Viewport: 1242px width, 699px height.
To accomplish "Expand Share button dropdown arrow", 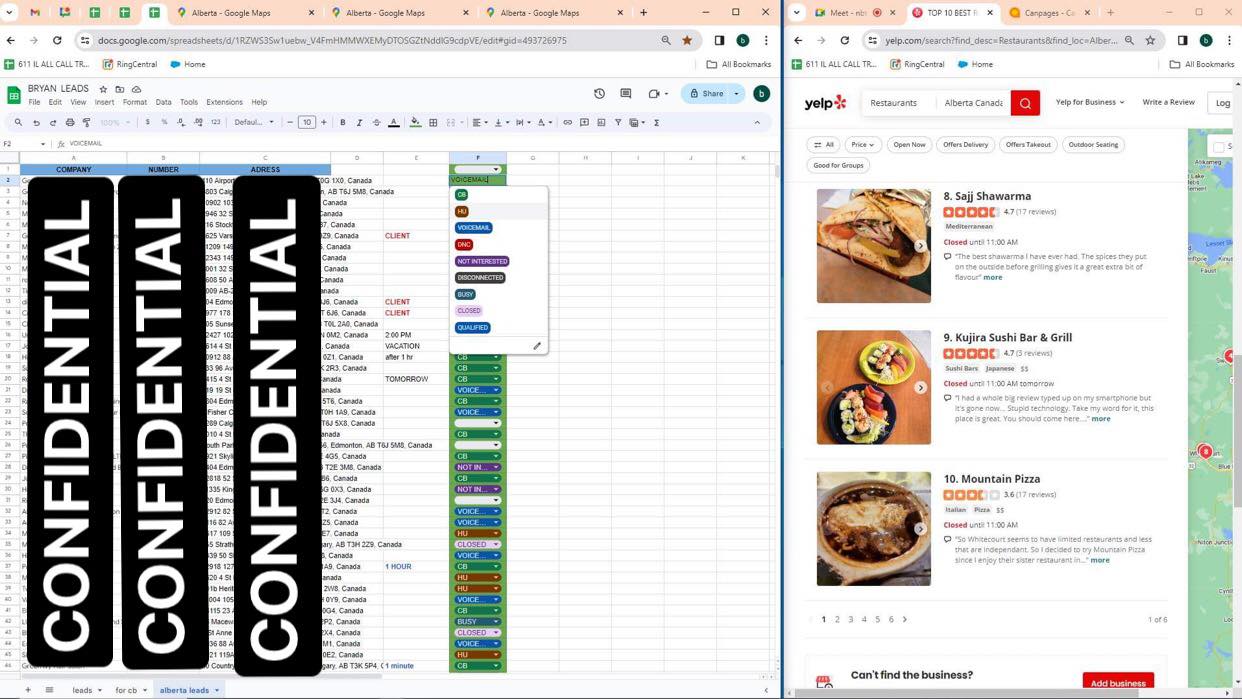I will tap(737, 93).
